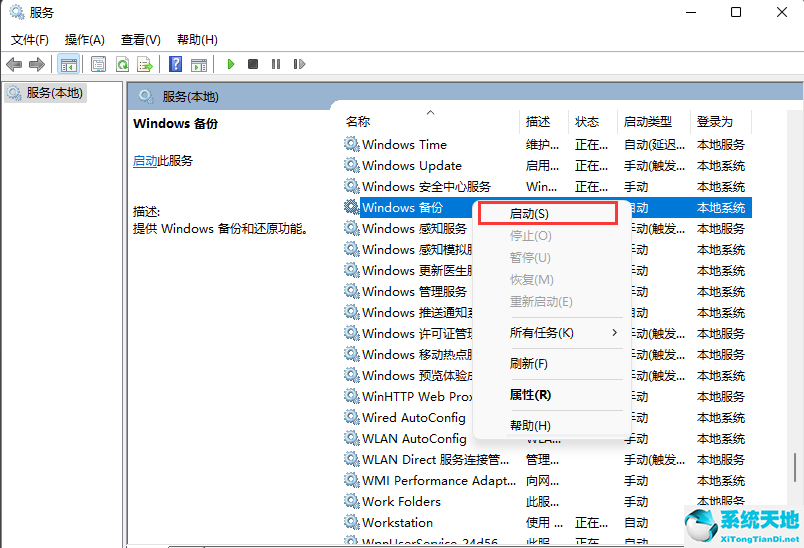Open the Properties toolbar icon
Screen dimensions: 804x548
98,64
